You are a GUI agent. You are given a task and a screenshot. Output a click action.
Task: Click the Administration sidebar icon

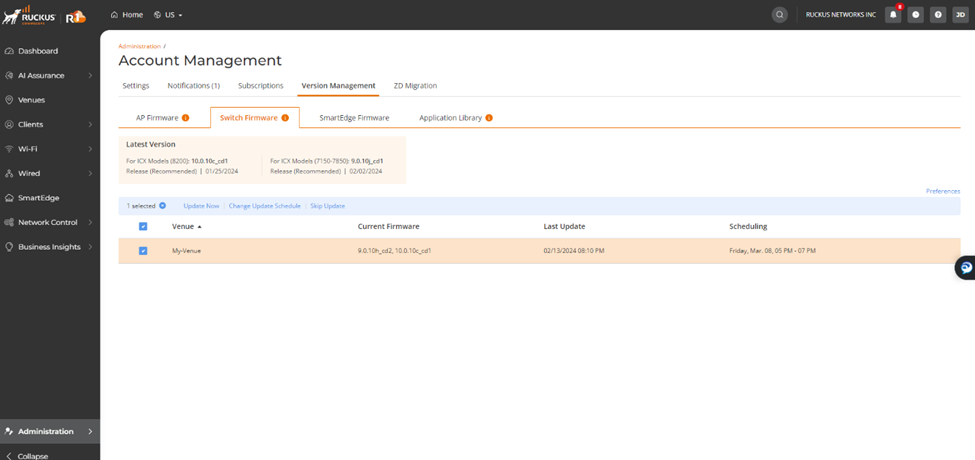(9, 431)
